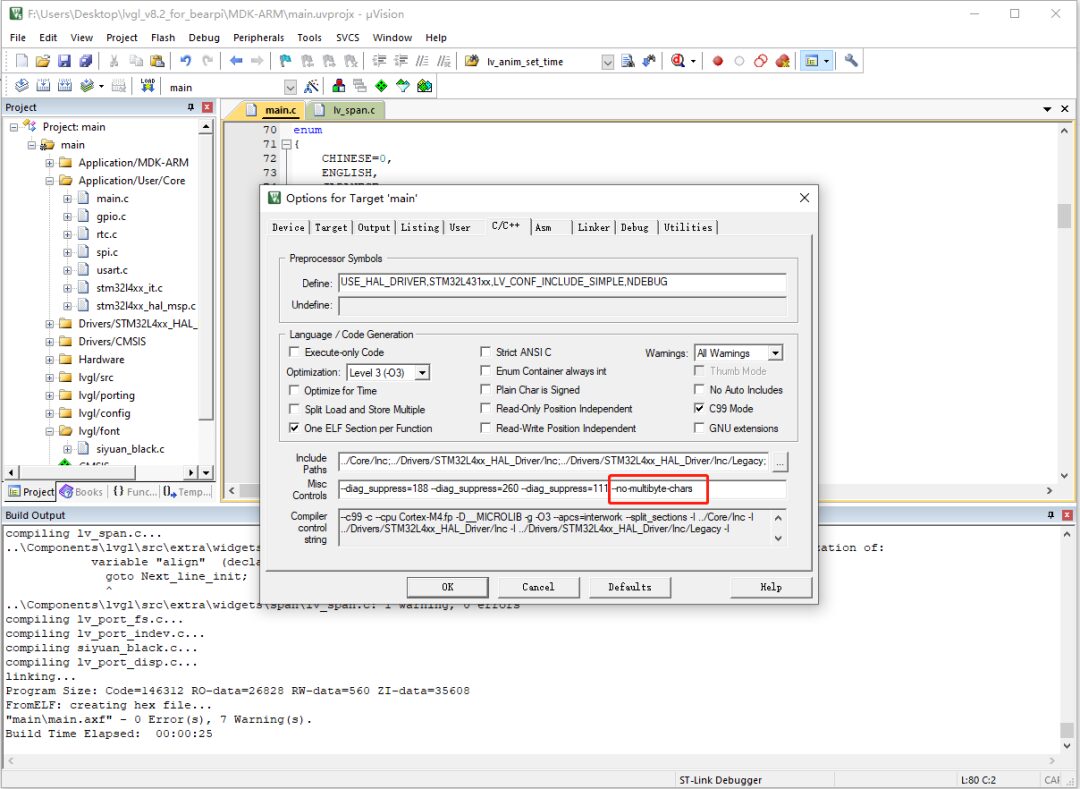1080x789 pixels.
Task: Open the Warnings dropdown
Action: (776, 353)
